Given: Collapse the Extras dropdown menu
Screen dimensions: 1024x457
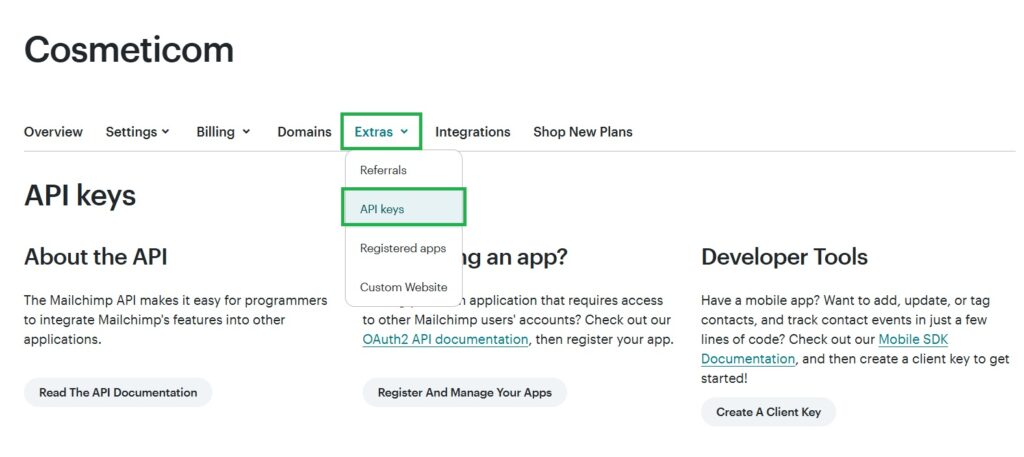Looking at the screenshot, I should tap(381, 132).
